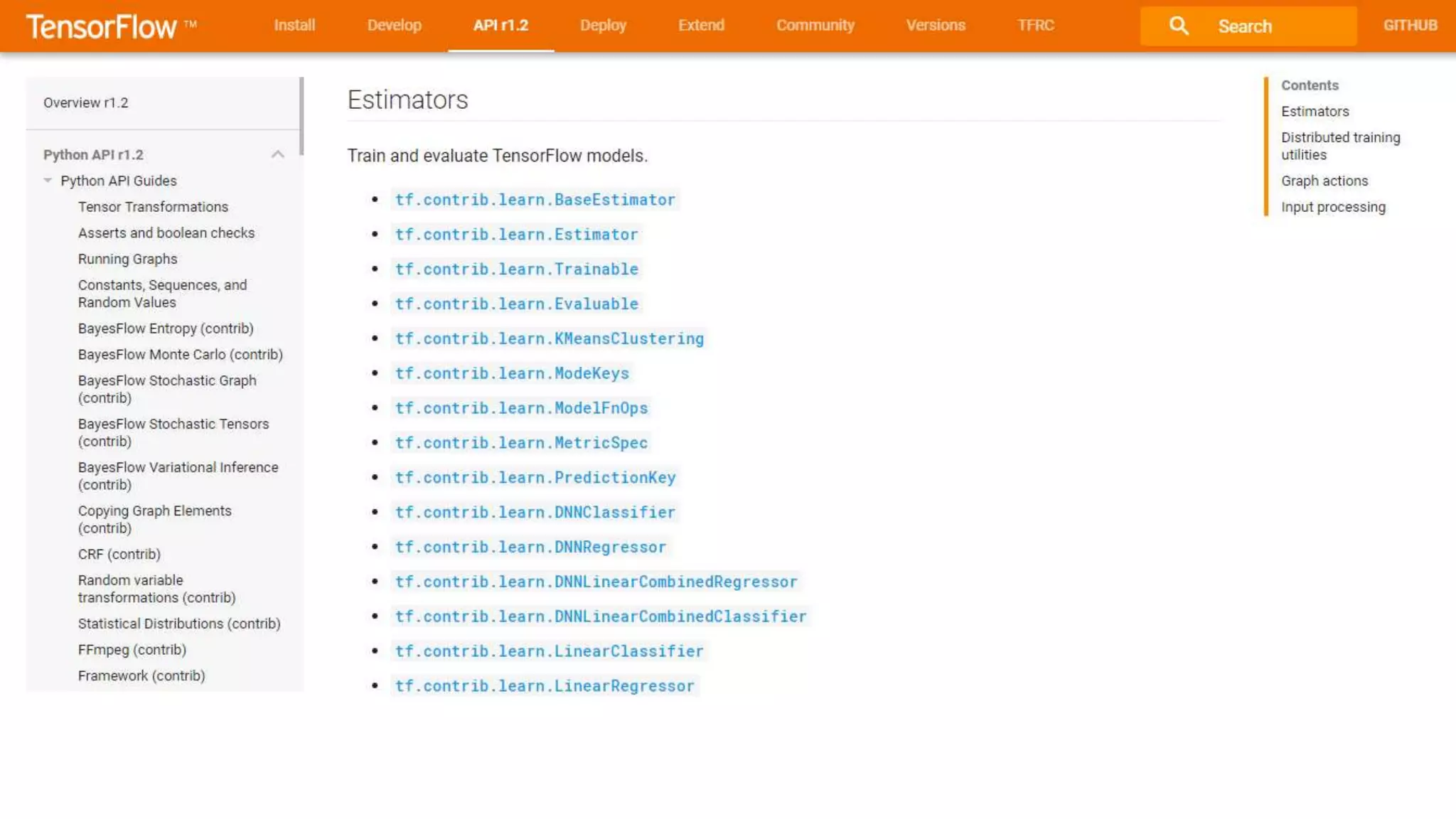1456x819 pixels.
Task: Collapse the Python API r1.2 section
Action: tap(277, 154)
